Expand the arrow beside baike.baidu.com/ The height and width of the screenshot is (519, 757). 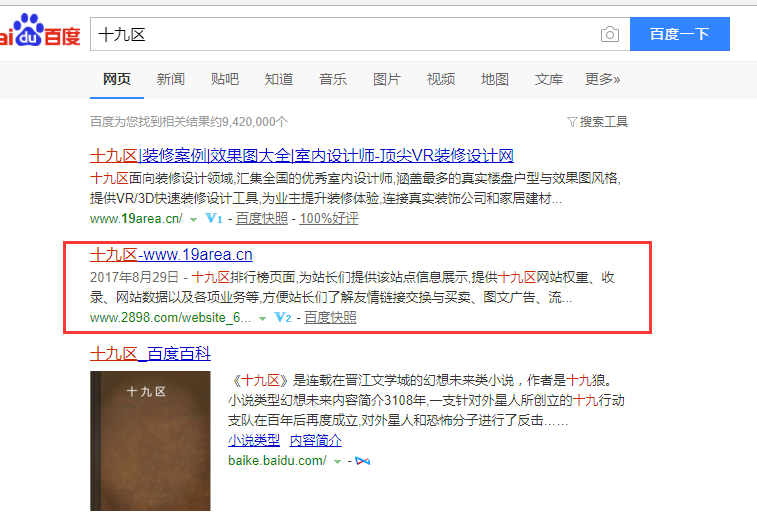tap(337, 462)
